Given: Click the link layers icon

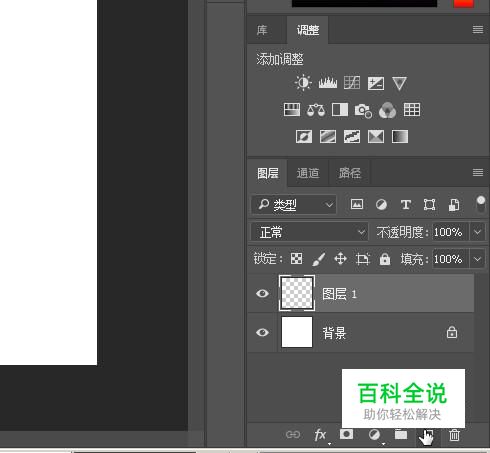Looking at the screenshot, I should click(x=293, y=435).
